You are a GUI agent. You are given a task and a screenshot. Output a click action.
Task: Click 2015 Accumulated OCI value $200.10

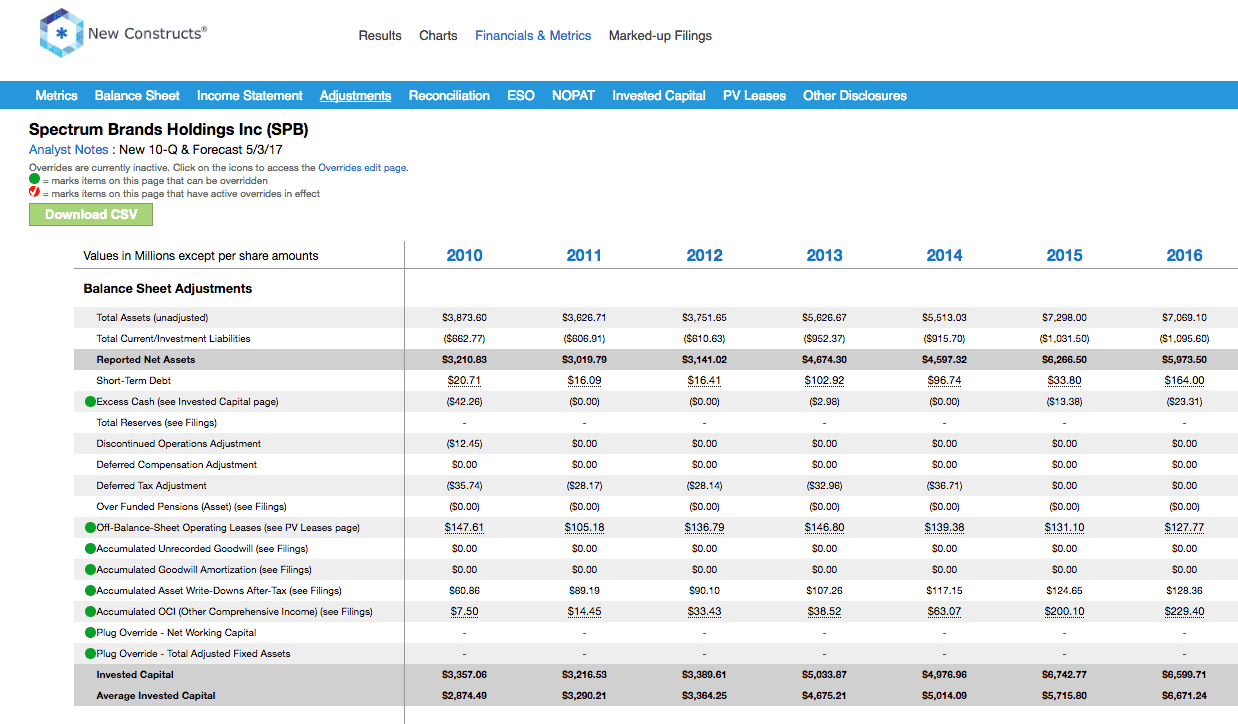point(1064,612)
